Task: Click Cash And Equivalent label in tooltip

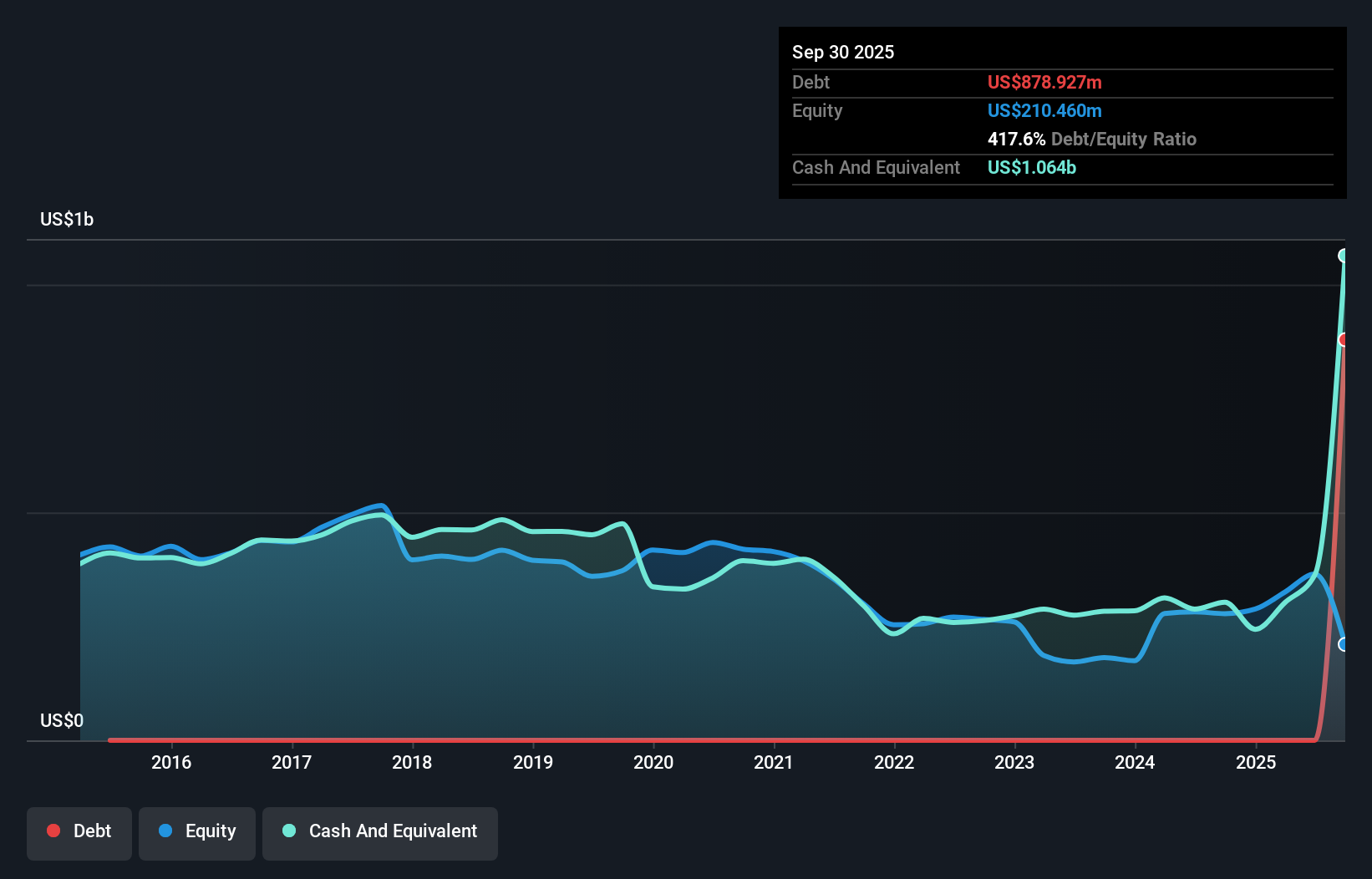Action: point(876,167)
